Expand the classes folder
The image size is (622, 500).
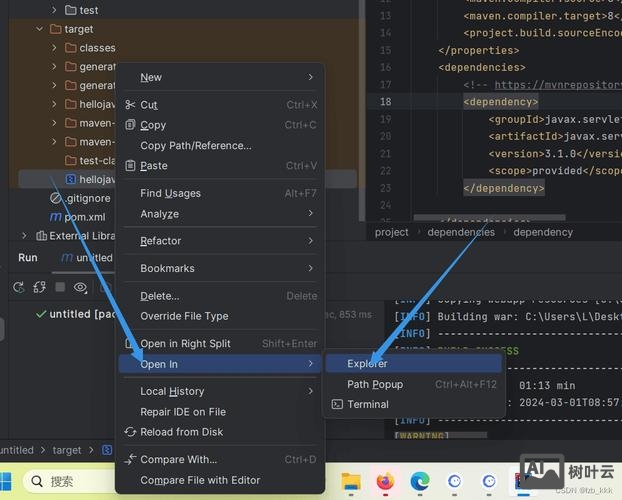pos(55,48)
